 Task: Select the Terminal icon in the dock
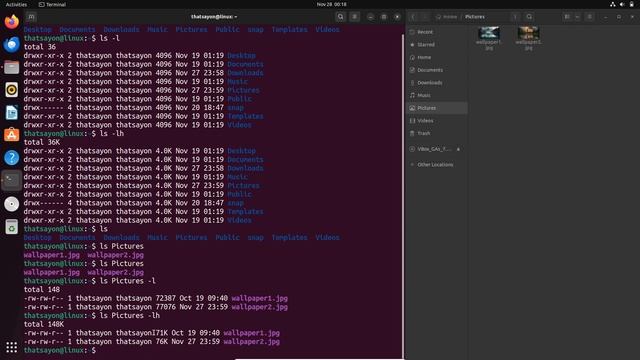(x=11, y=180)
